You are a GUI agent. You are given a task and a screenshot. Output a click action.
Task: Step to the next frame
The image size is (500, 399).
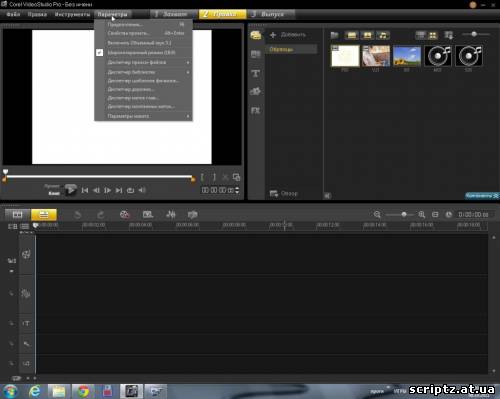(107, 190)
